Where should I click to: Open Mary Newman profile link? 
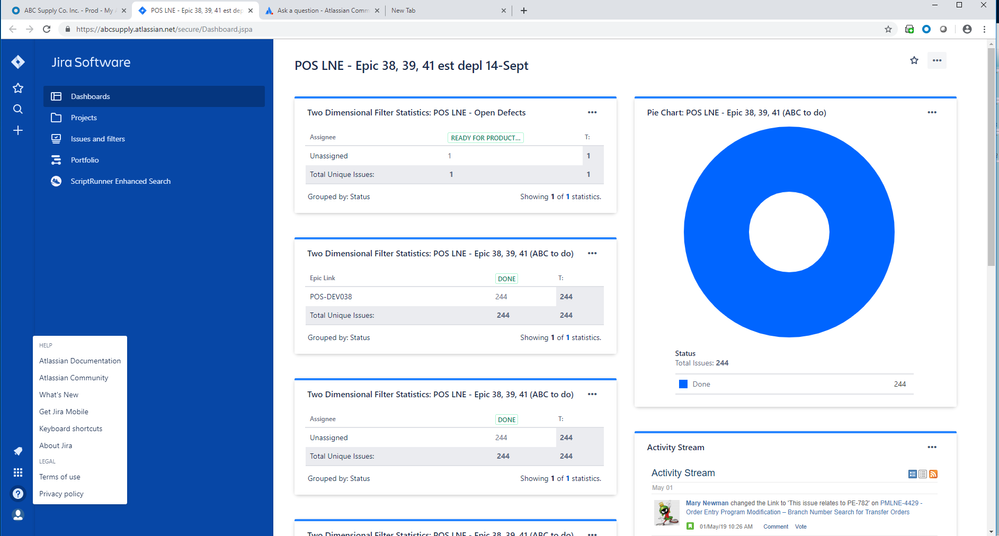click(x=707, y=503)
